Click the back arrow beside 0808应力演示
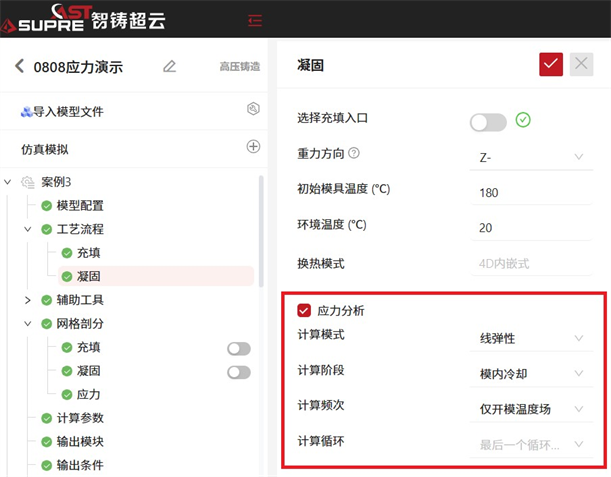Viewport: 611px width, 477px height. (x=19, y=65)
